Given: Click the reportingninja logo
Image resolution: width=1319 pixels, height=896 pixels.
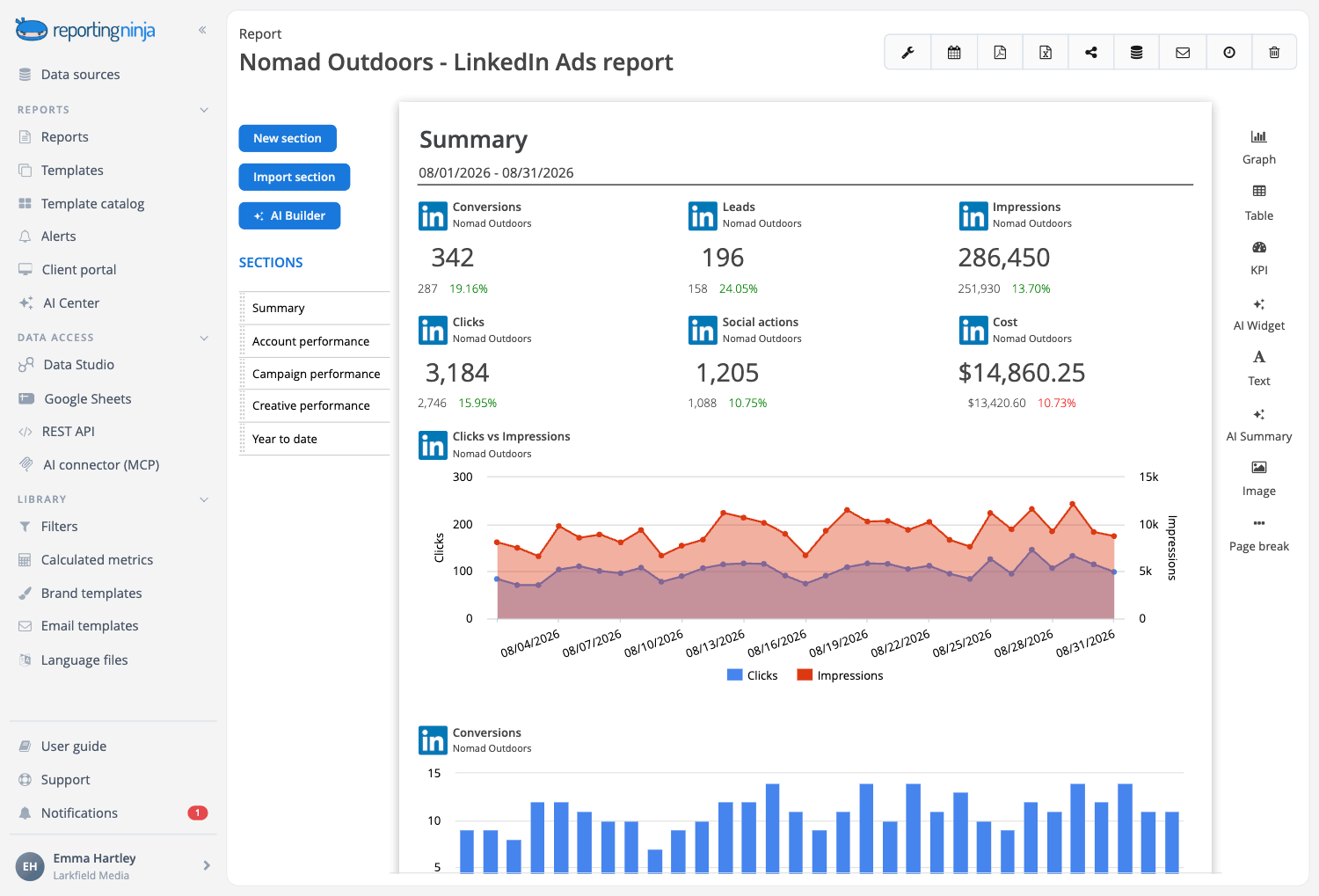Looking at the screenshot, I should click(85, 31).
